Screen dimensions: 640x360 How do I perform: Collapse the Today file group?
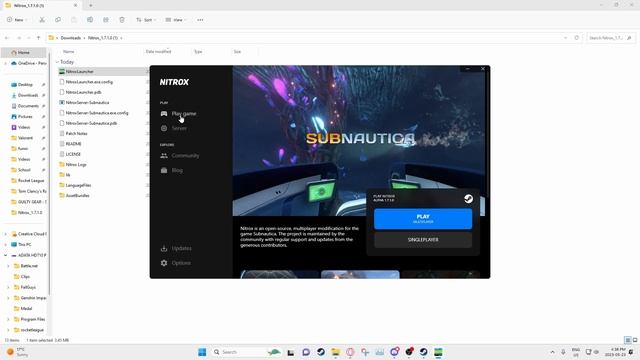(x=57, y=62)
